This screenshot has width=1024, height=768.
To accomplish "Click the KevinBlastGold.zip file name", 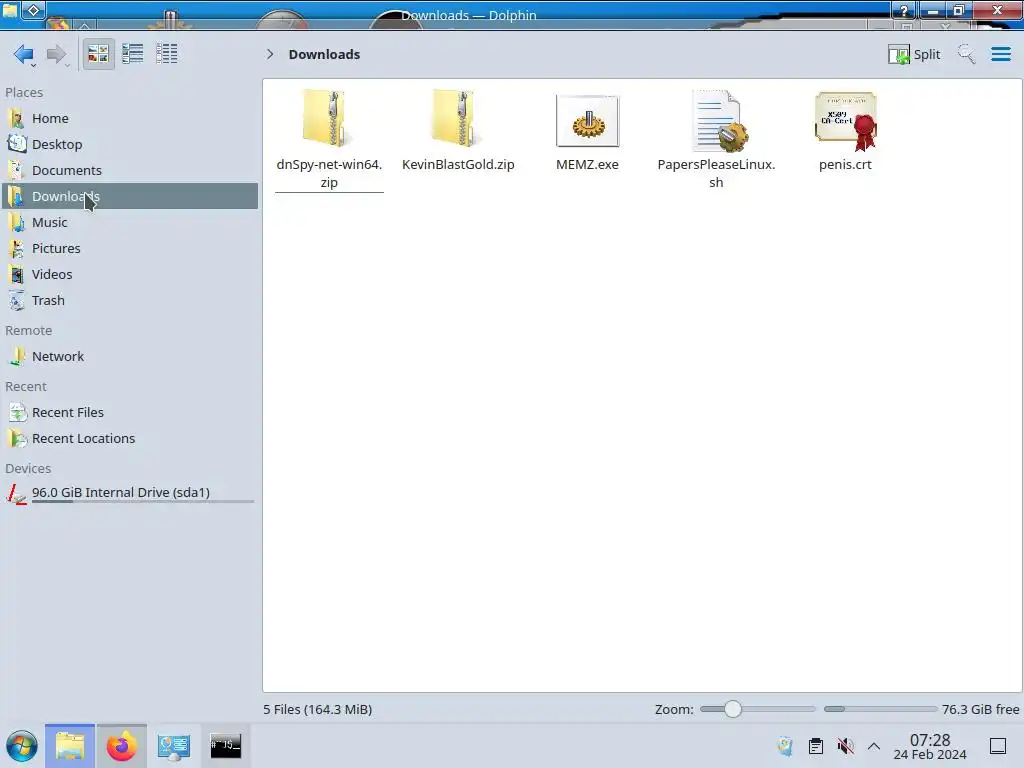I will (x=458, y=165).
